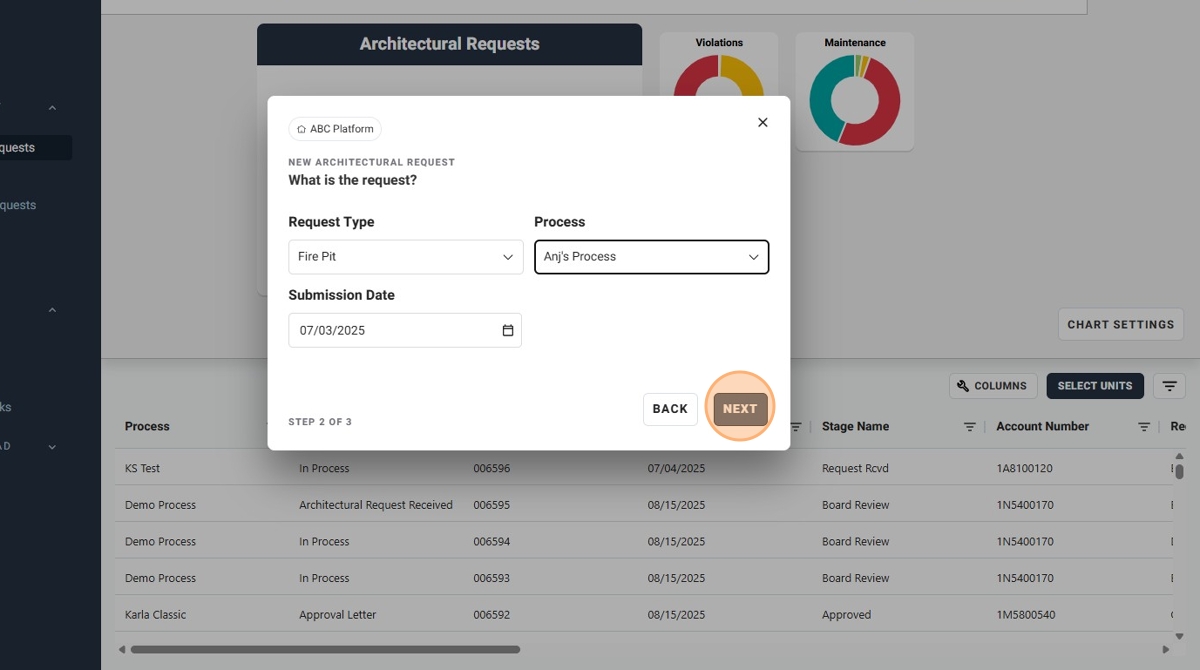Click request number 006593
1200x670 pixels.
pyautogui.click(x=491, y=578)
